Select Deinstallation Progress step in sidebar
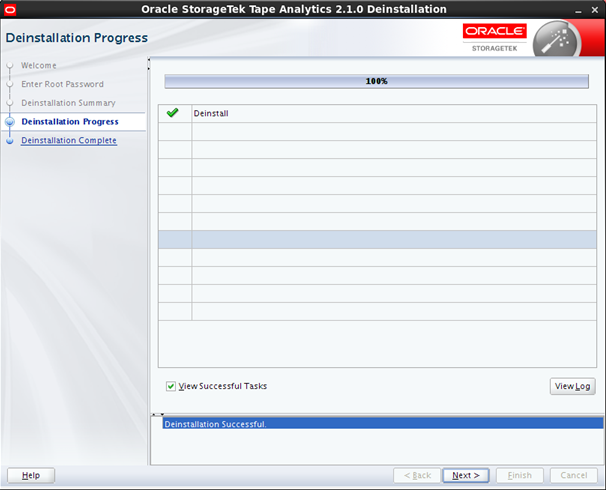 tap(70, 121)
